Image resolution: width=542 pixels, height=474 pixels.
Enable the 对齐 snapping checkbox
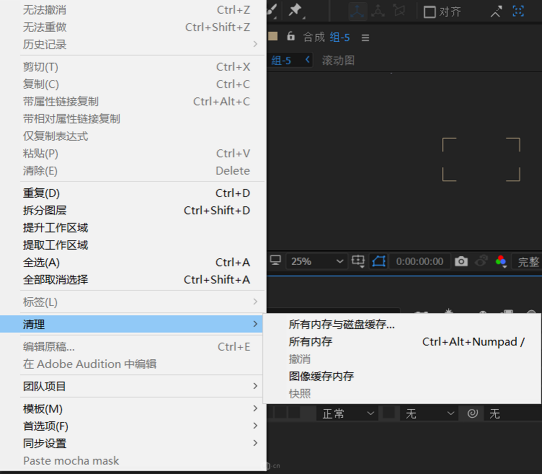point(430,12)
